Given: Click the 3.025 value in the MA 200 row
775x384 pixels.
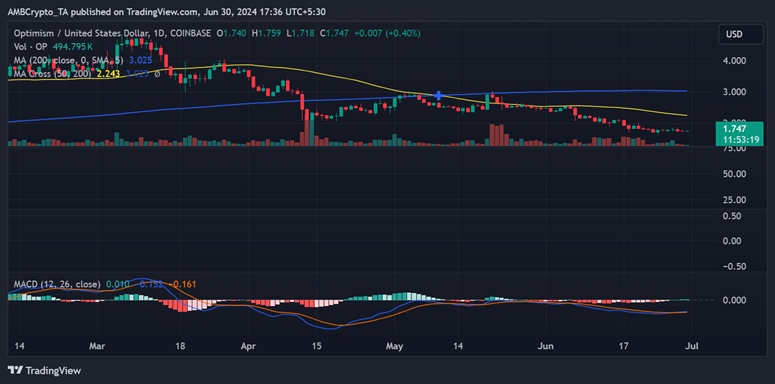Looking at the screenshot, I should click(140, 60).
